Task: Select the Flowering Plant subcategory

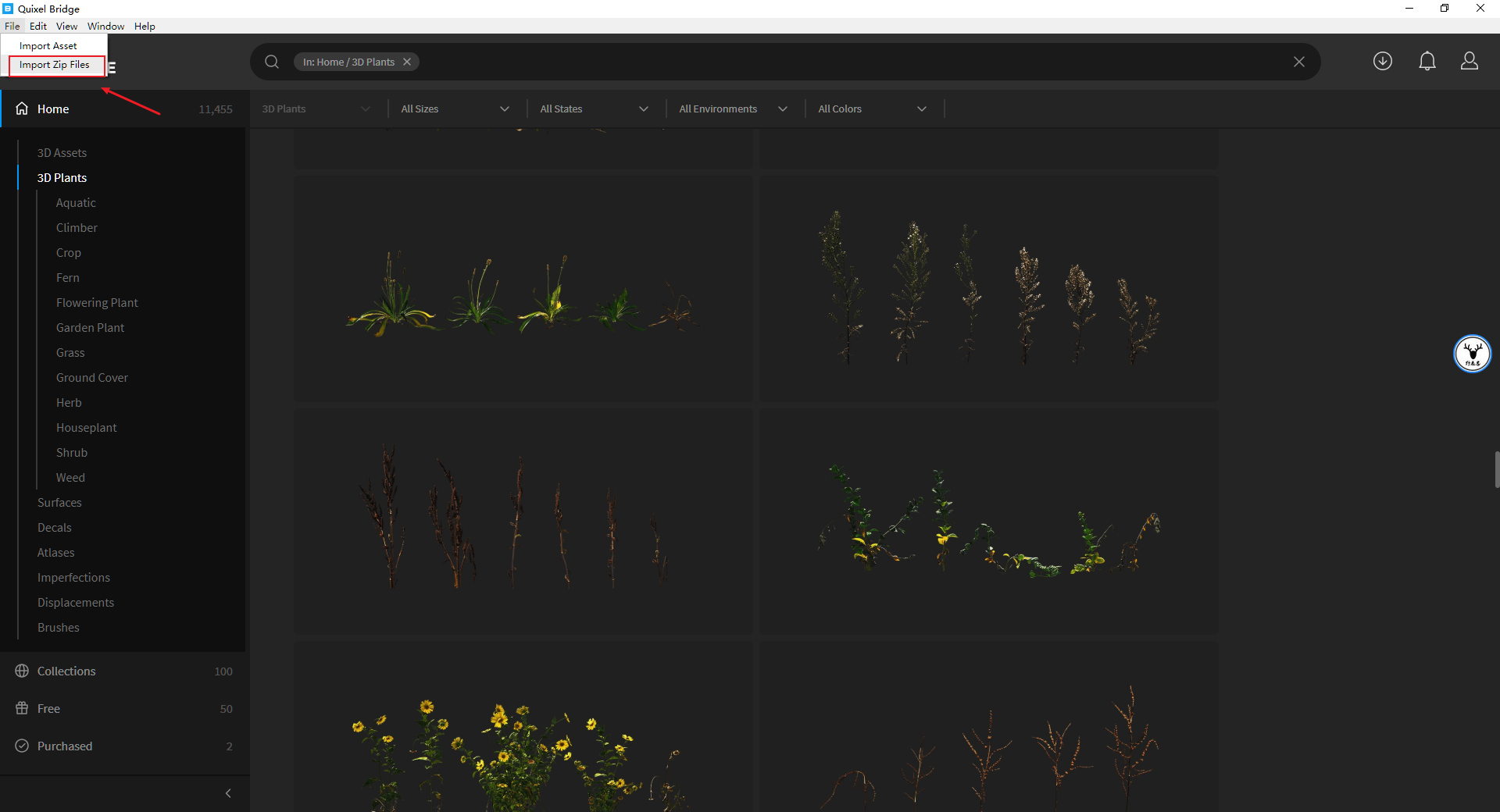Action: [97, 303]
